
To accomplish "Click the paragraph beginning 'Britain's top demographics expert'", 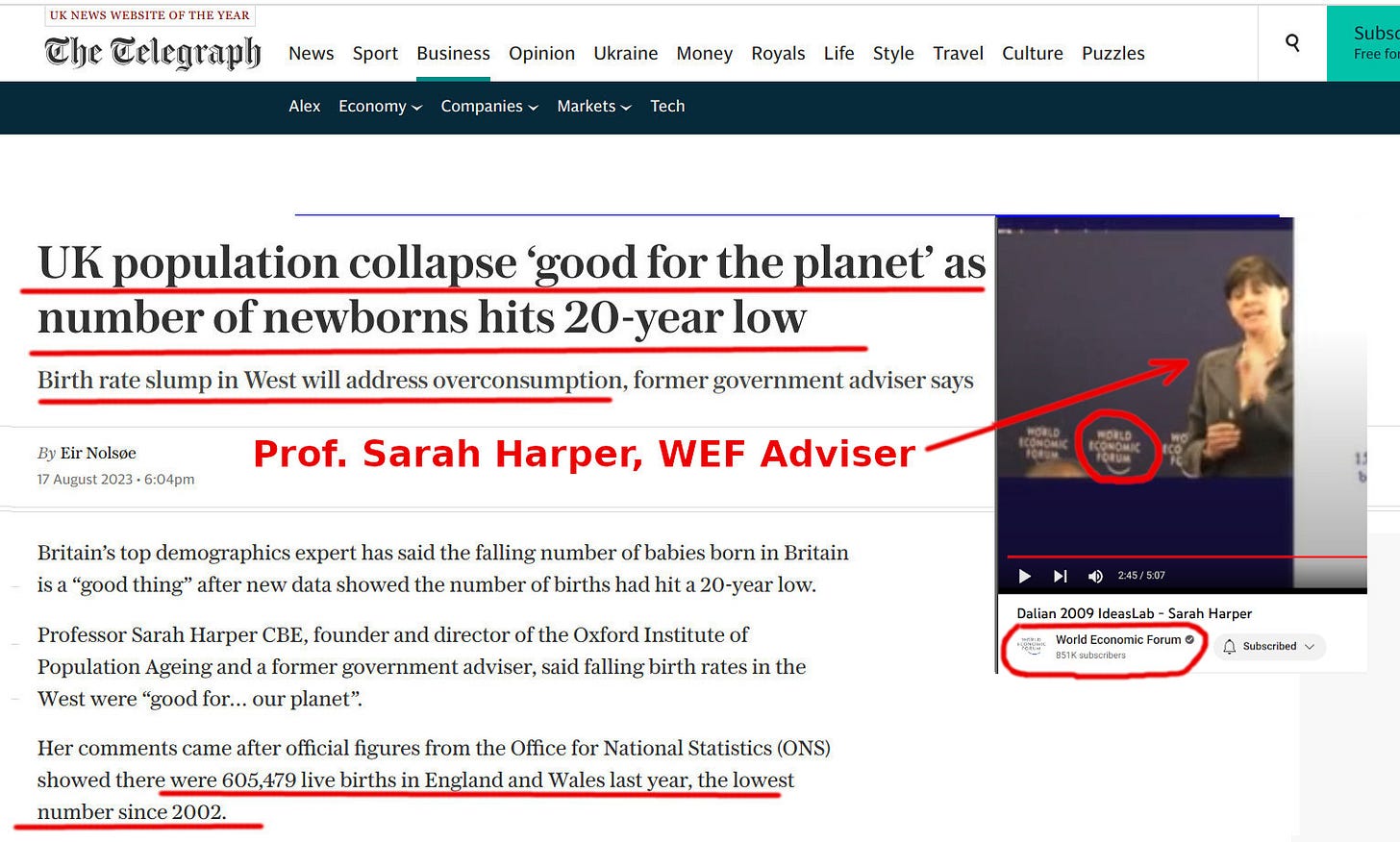I will (x=443, y=568).
